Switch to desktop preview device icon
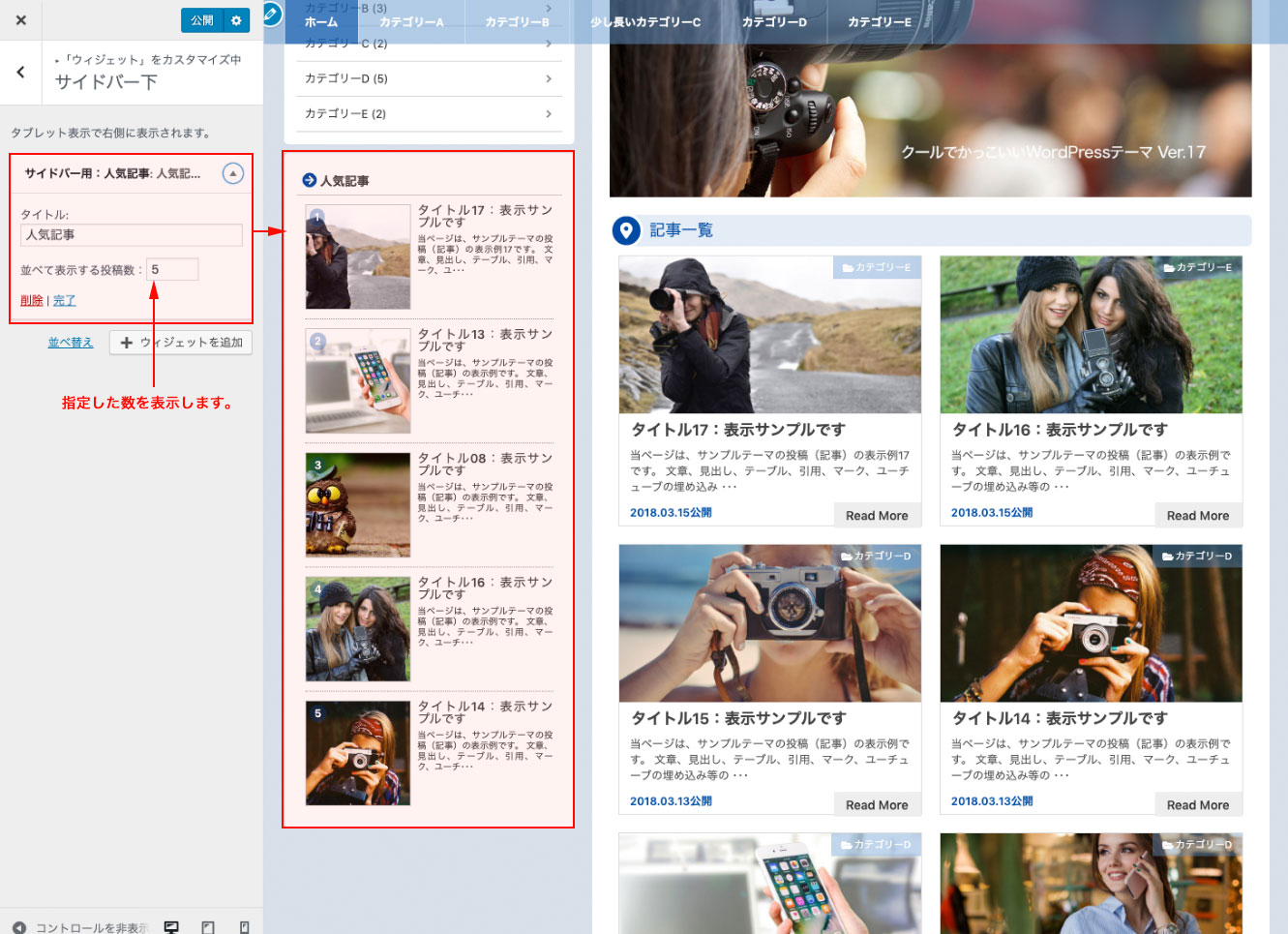Viewport: 1288px width, 934px height. [171, 927]
